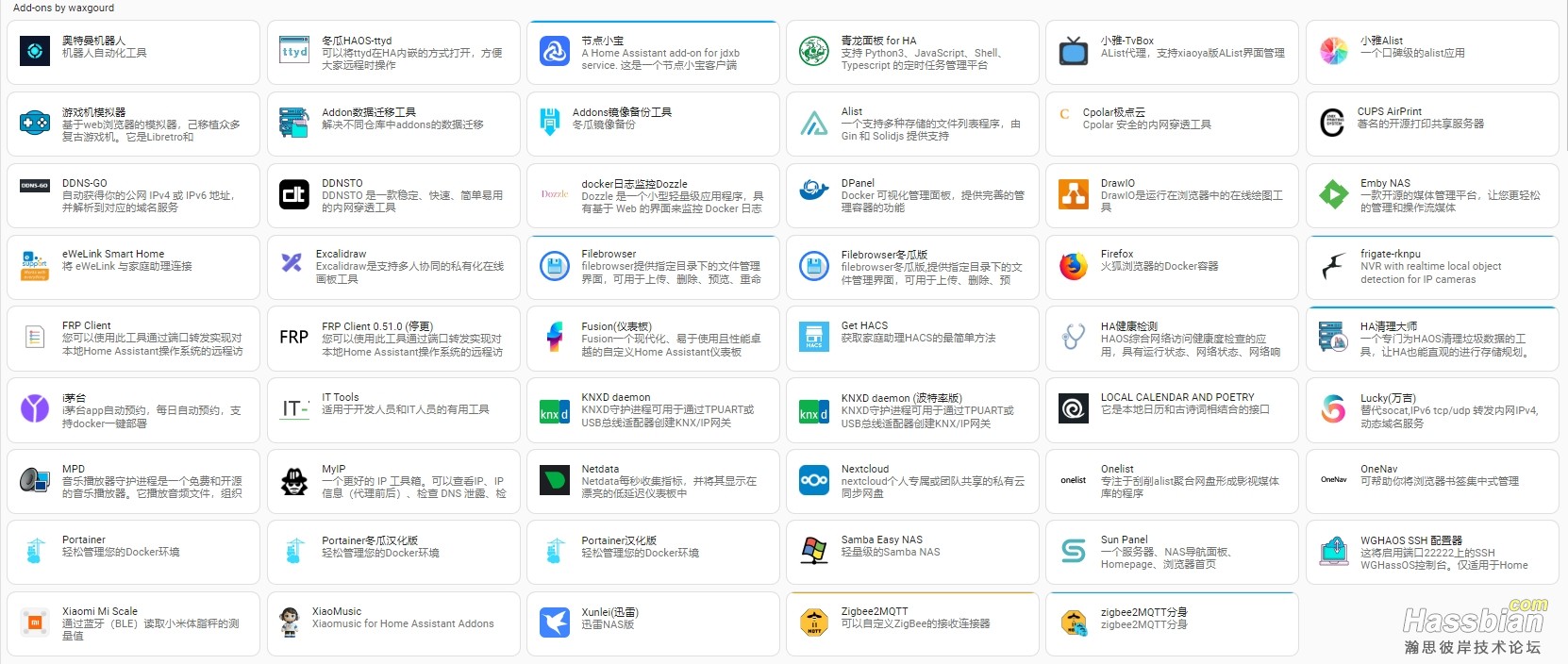Screen dimensions: 1568x664
Task: Click the 小雅Alist colorful pinwheel icon
Action: click(1333, 51)
